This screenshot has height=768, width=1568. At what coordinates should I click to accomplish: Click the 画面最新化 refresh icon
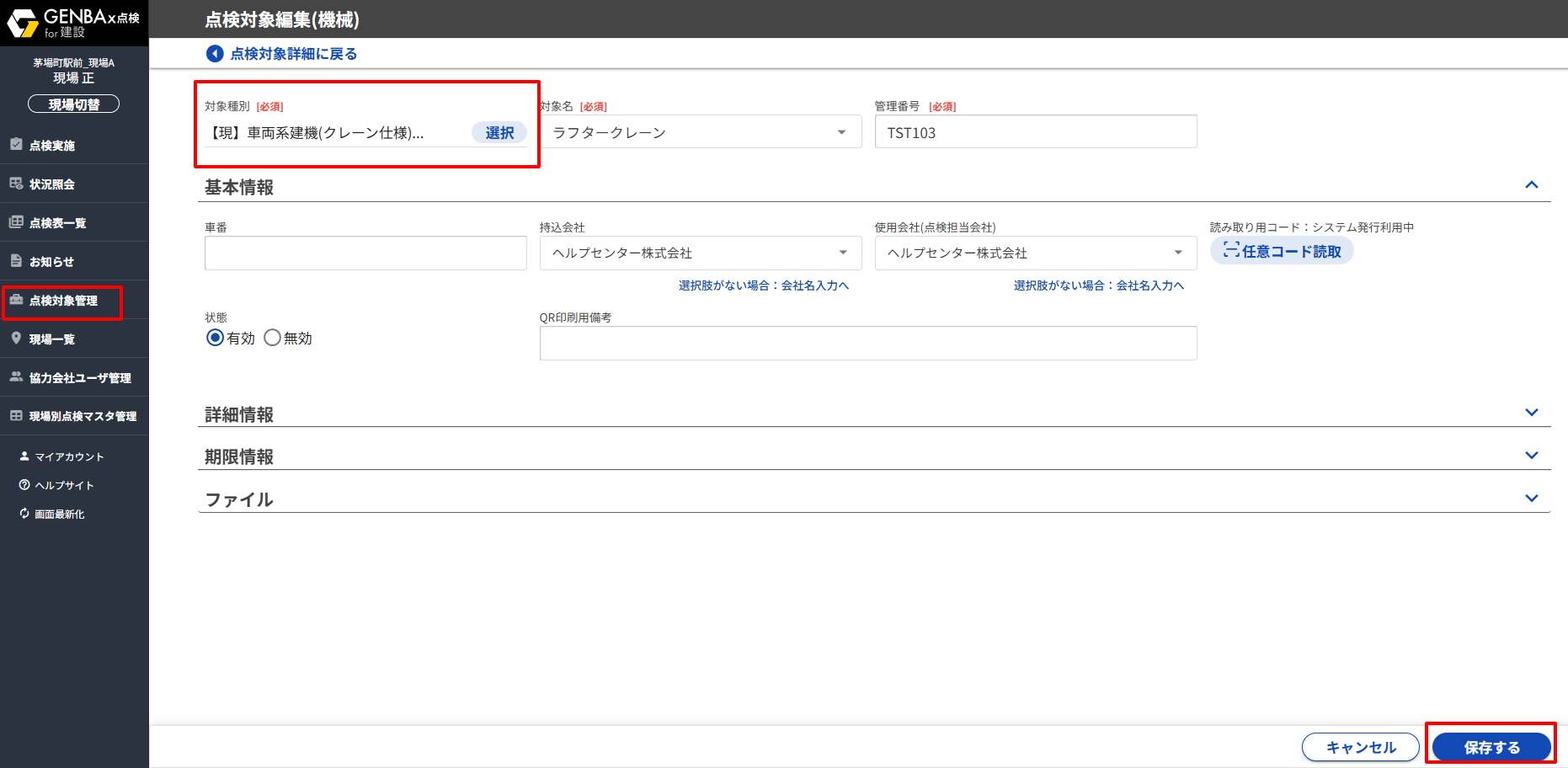click(24, 514)
